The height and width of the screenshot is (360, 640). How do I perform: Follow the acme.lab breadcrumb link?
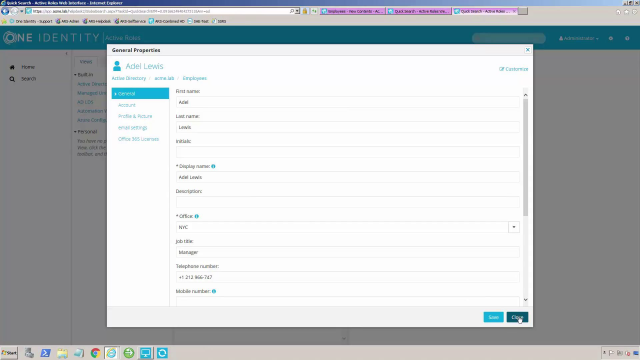pyautogui.click(x=164, y=78)
